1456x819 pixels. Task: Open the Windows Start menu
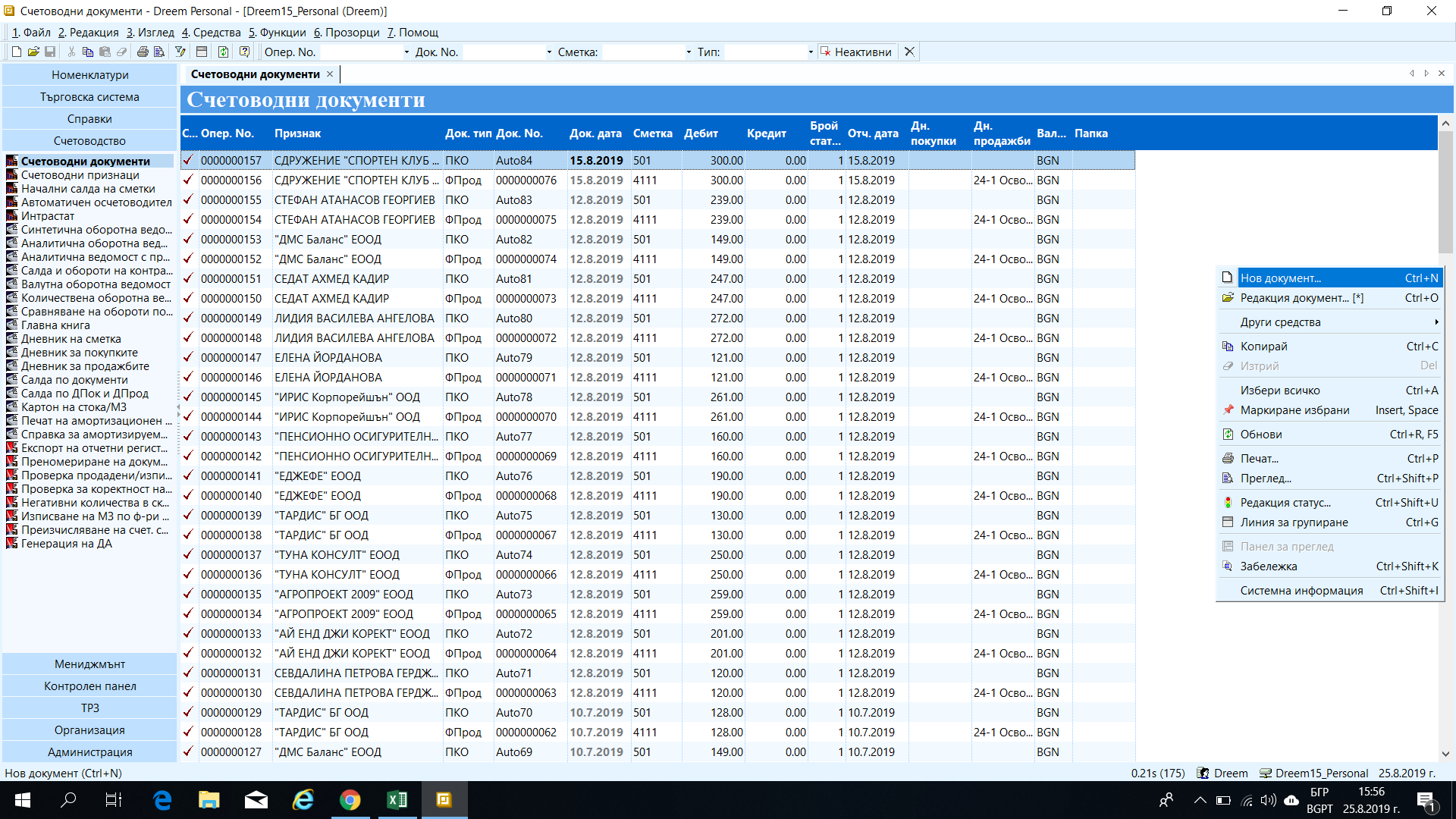pos(22,800)
